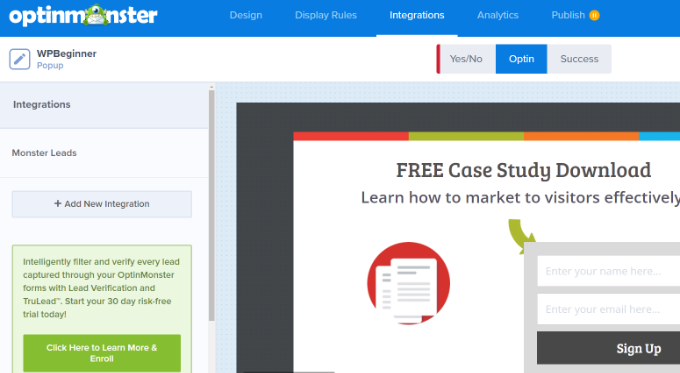
Task: Open the Publish tab
Action: [568, 15]
